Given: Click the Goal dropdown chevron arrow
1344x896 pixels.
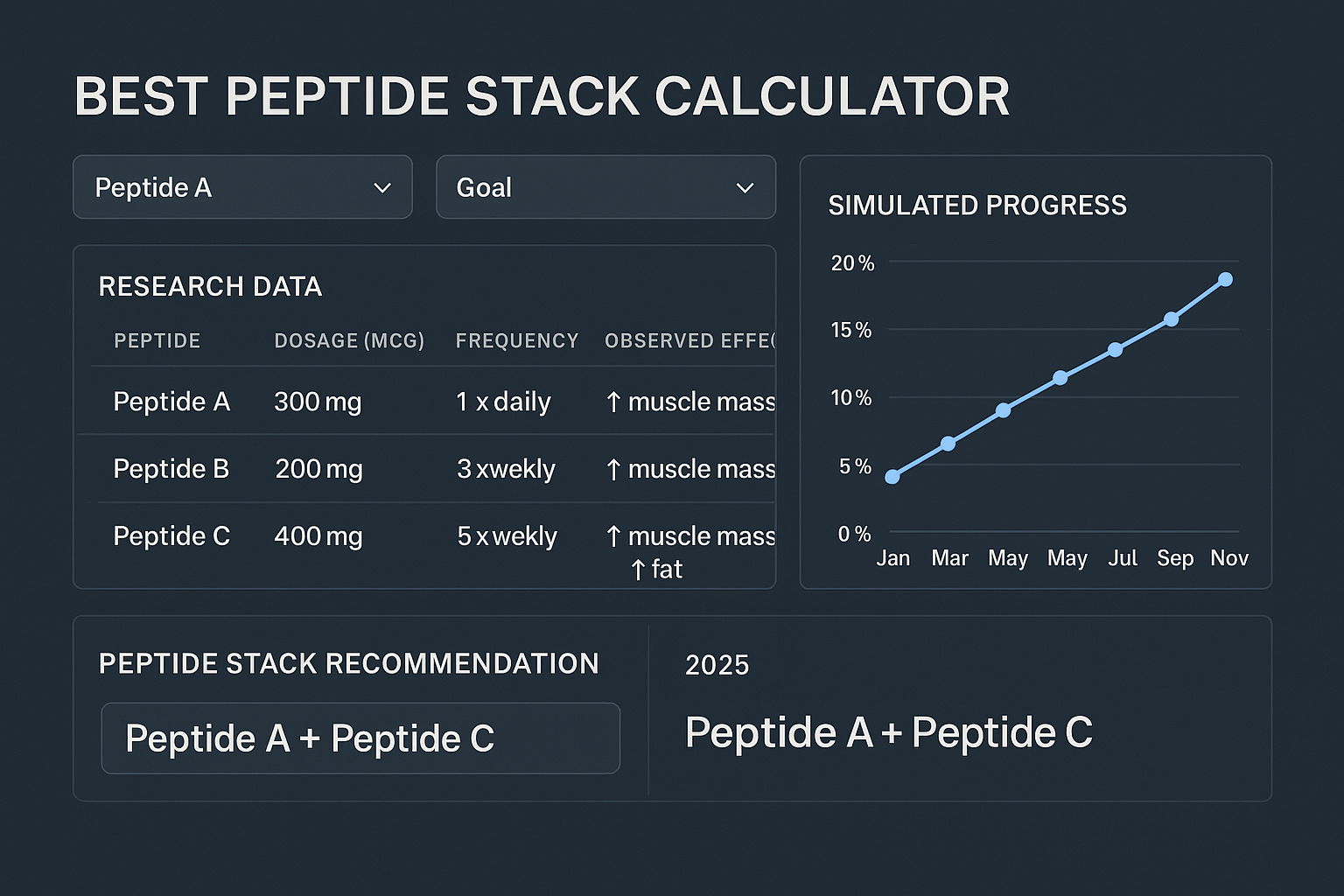Looking at the screenshot, I should (745, 187).
